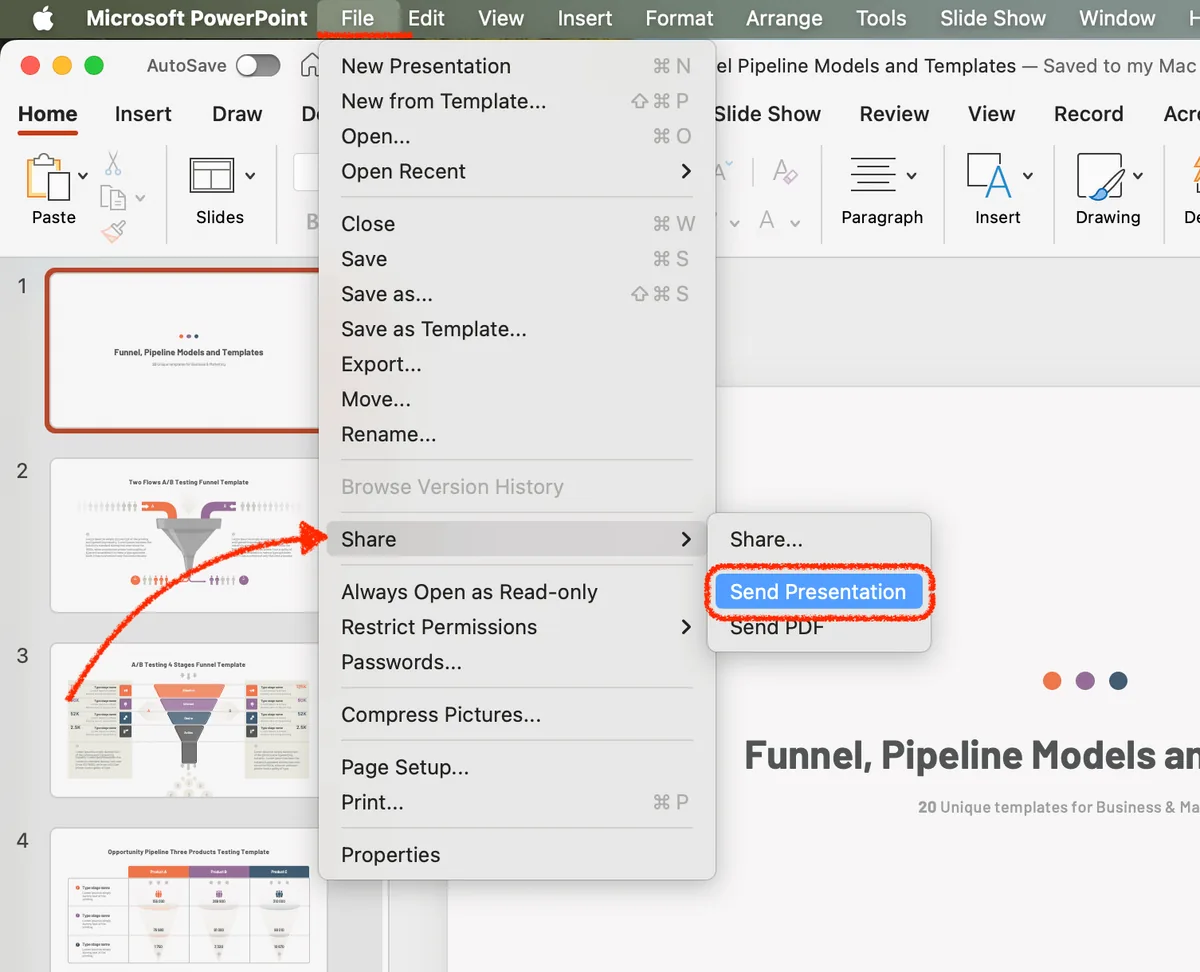Select the Opportunity Pipeline slide thumbnail
Image resolution: width=1200 pixels, height=972 pixels.
pos(187,900)
